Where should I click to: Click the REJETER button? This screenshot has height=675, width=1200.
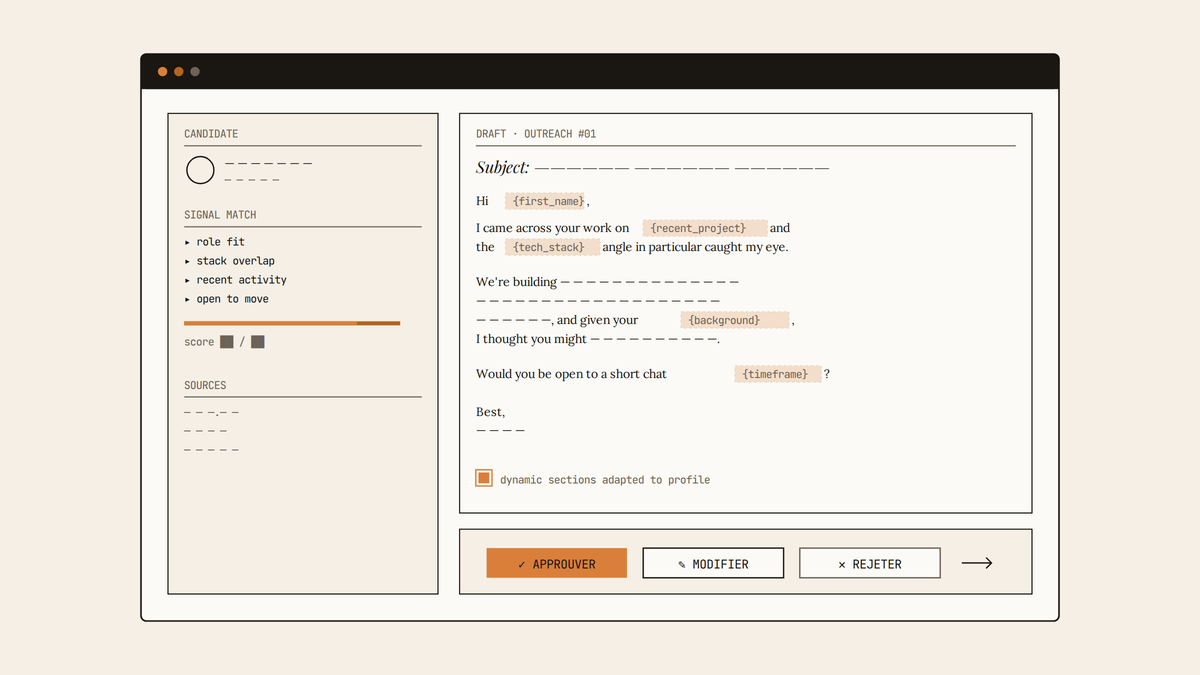[870, 563]
